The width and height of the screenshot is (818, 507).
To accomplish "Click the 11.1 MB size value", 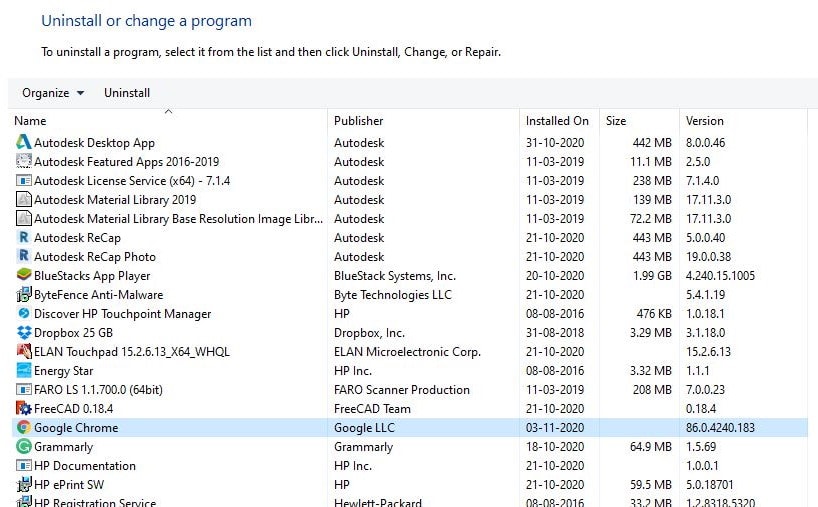I will [651, 162].
